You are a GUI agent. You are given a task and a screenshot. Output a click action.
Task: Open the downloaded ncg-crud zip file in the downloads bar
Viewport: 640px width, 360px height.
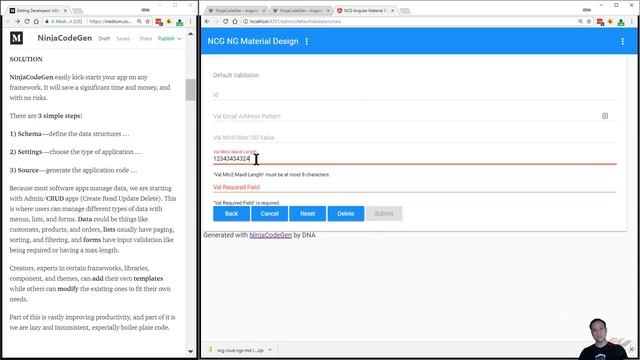[240, 350]
